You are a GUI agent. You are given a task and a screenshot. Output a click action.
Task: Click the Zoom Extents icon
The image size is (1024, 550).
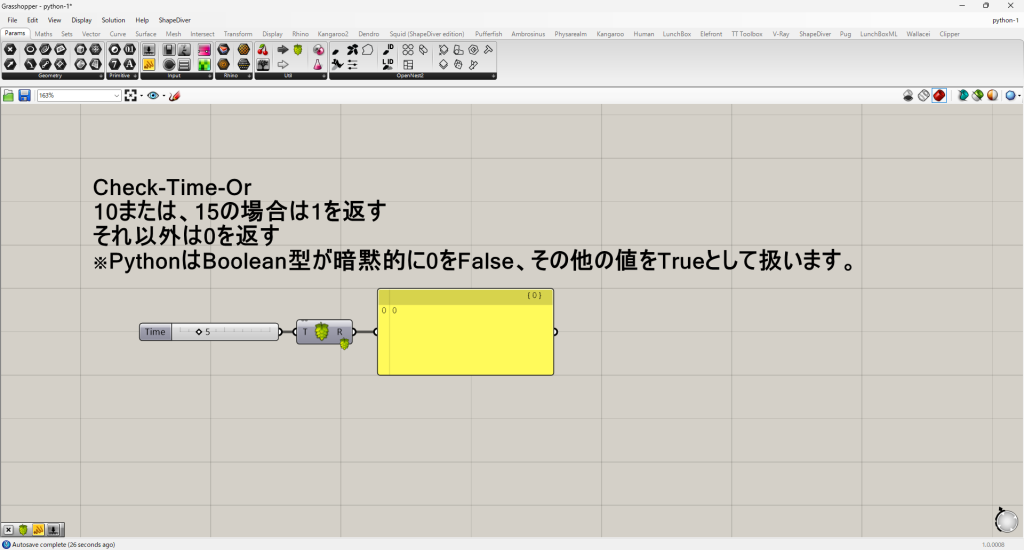[131, 96]
